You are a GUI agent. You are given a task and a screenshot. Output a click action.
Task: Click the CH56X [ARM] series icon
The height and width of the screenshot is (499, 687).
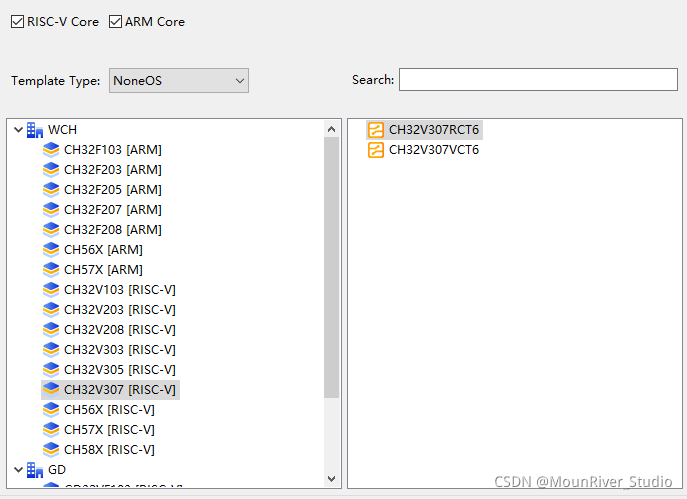(51, 250)
